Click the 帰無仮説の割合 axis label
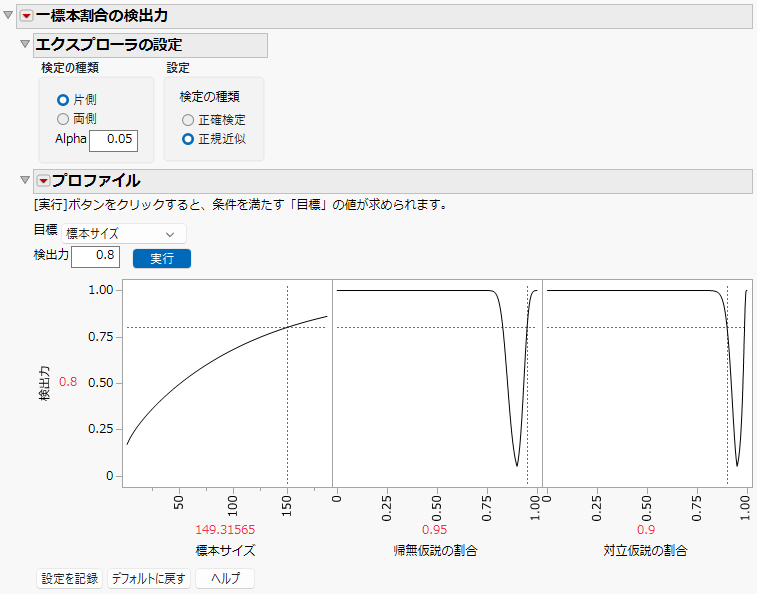This screenshot has height=594, width=757. (435, 551)
